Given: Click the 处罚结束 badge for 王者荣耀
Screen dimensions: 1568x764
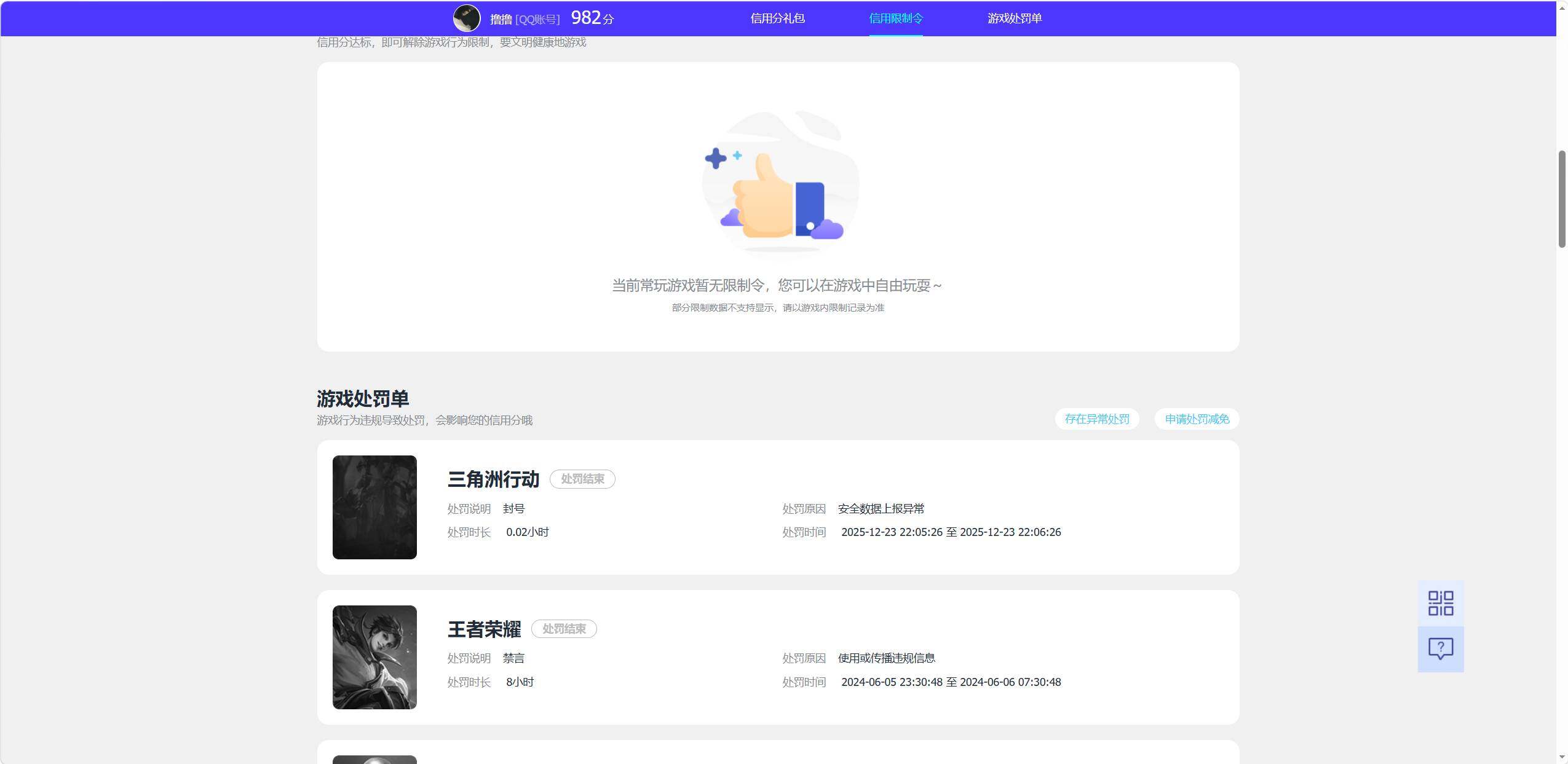Looking at the screenshot, I should pyautogui.click(x=564, y=629).
